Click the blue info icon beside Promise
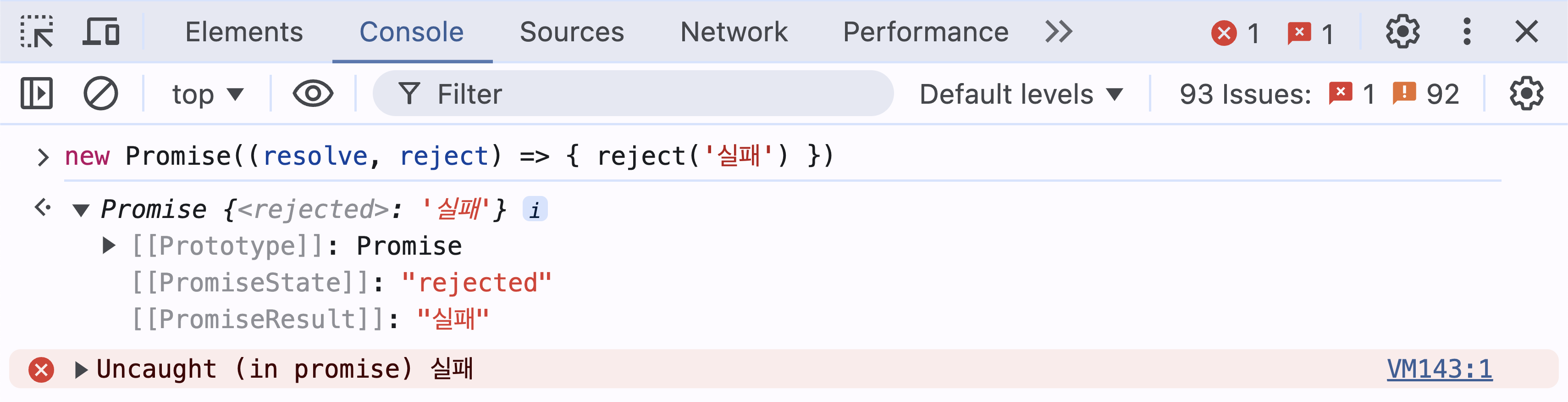Image resolution: width=1568 pixels, height=402 pixels. click(x=535, y=210)
